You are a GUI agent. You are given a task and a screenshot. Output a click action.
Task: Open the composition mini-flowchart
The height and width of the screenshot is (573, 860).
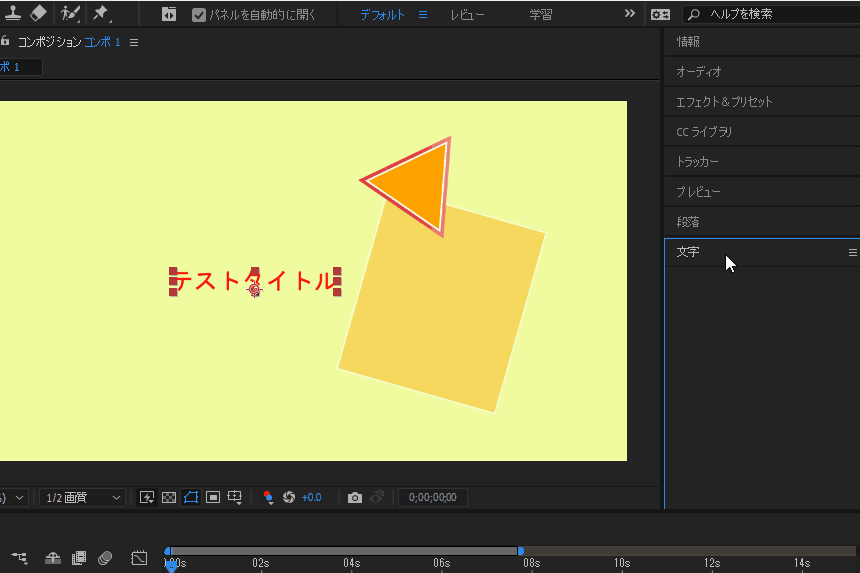pyautogui.click(x=19, y=558)
